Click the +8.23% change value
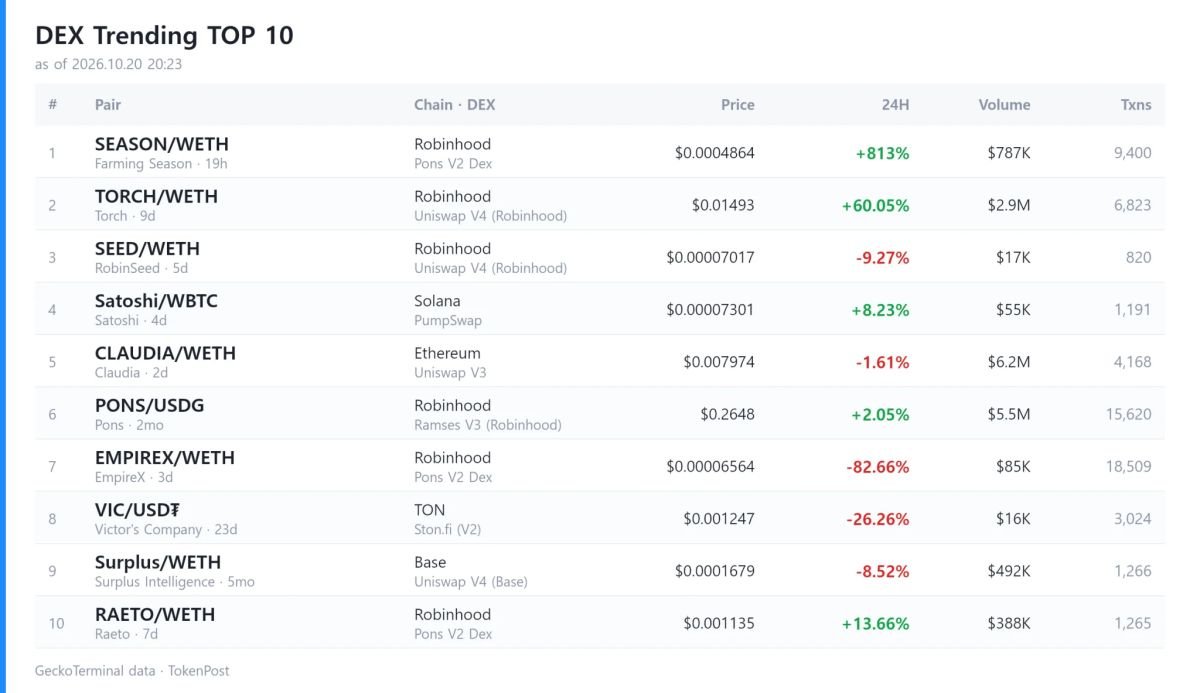The width and height of the screenshot is (1200, 693). [x=880, y=310]
